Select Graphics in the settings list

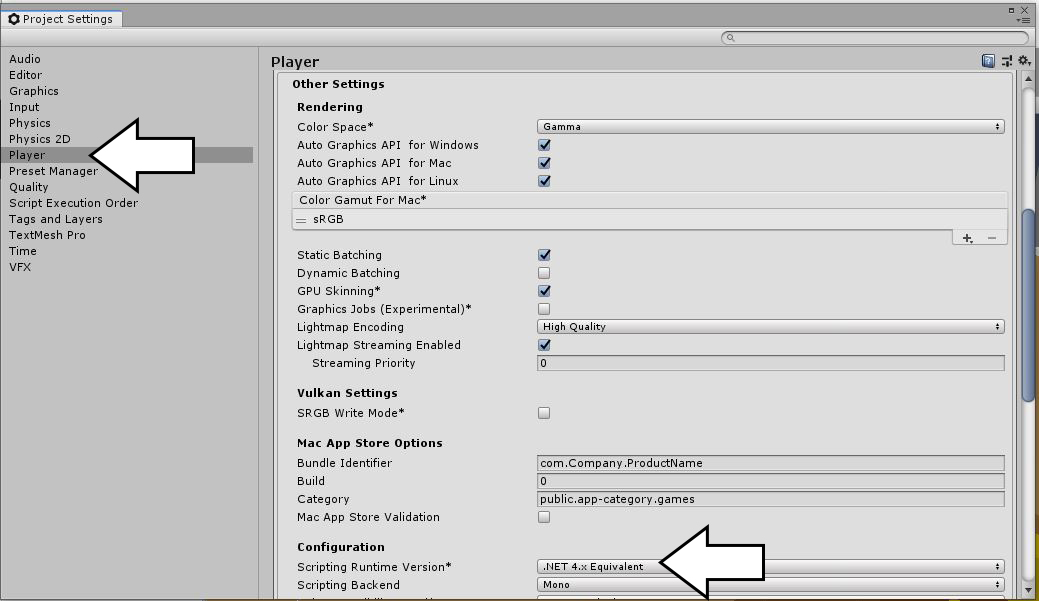click(x=34, y=91)
